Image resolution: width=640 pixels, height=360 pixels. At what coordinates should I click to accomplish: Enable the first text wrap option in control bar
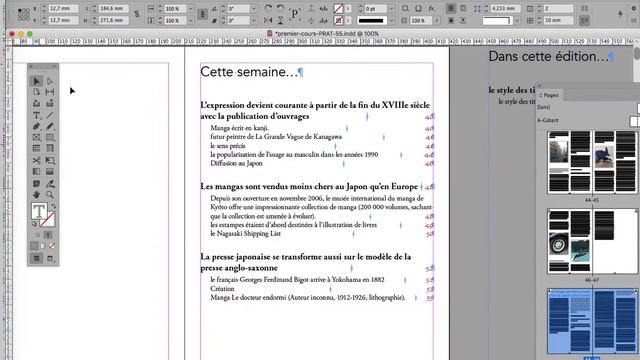click(x=451, y=8)
